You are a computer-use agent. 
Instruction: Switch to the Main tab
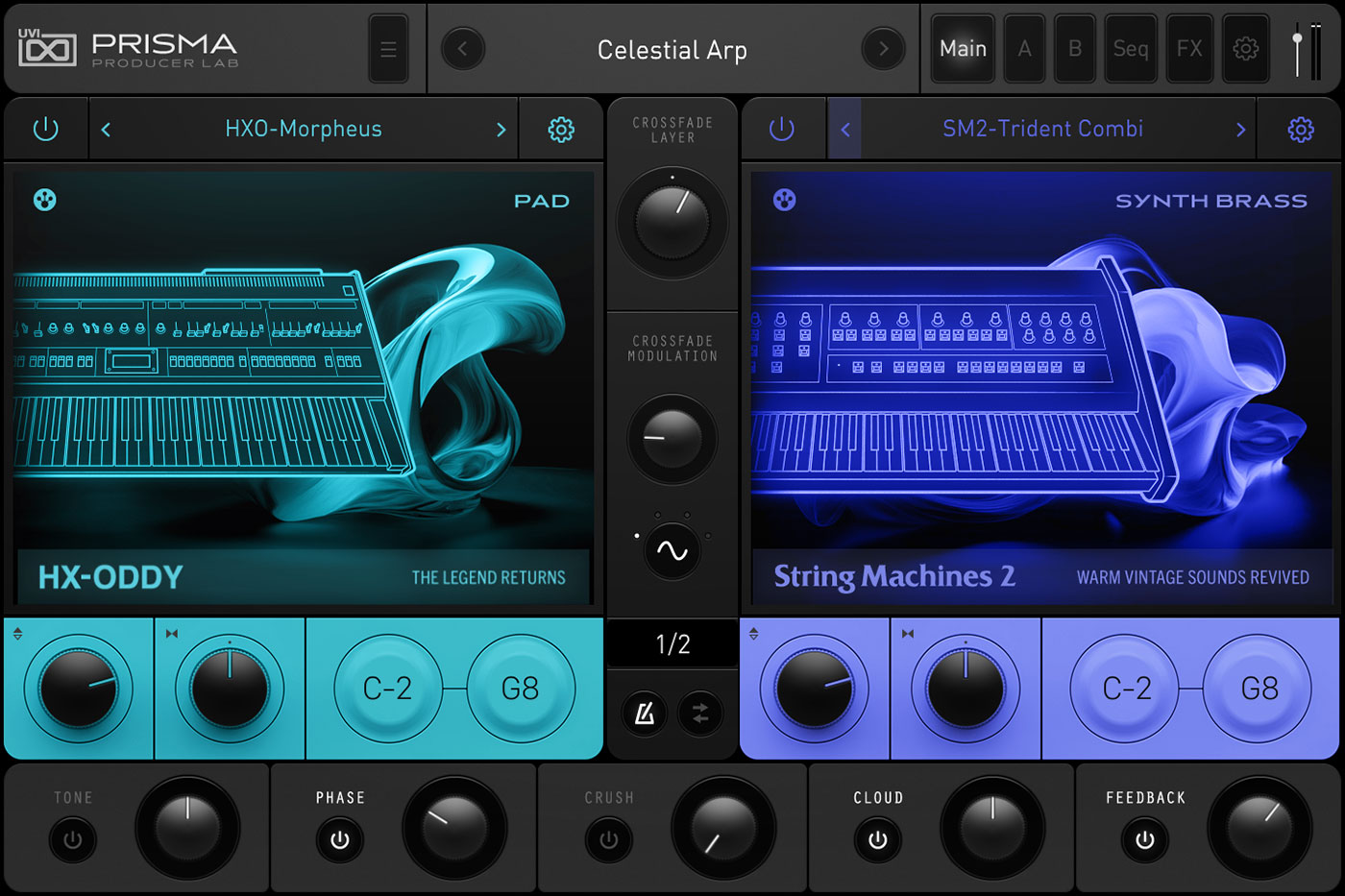(x=963, y=49)
